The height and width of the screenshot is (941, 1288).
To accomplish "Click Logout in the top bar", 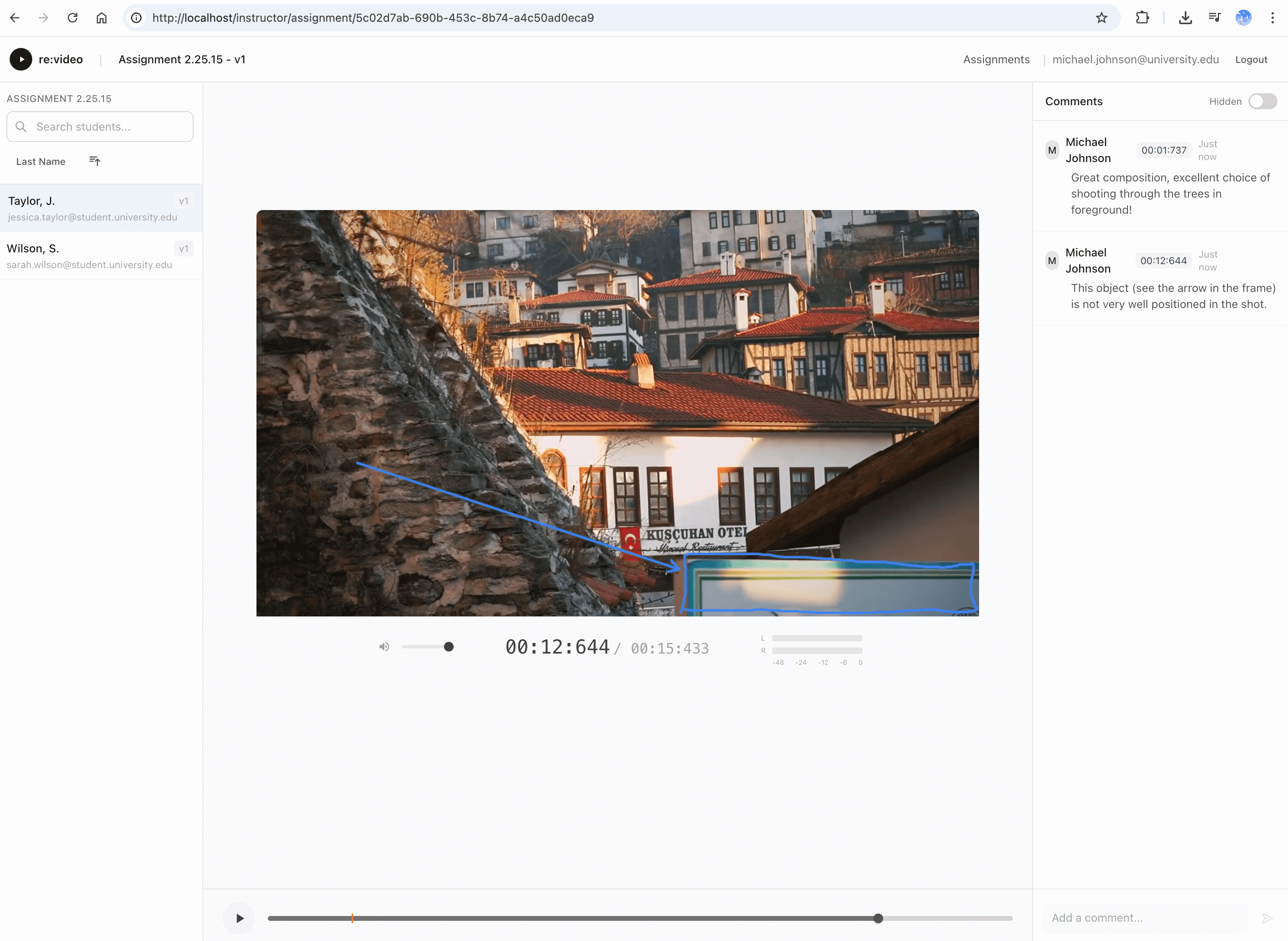I will point(1251,59).
